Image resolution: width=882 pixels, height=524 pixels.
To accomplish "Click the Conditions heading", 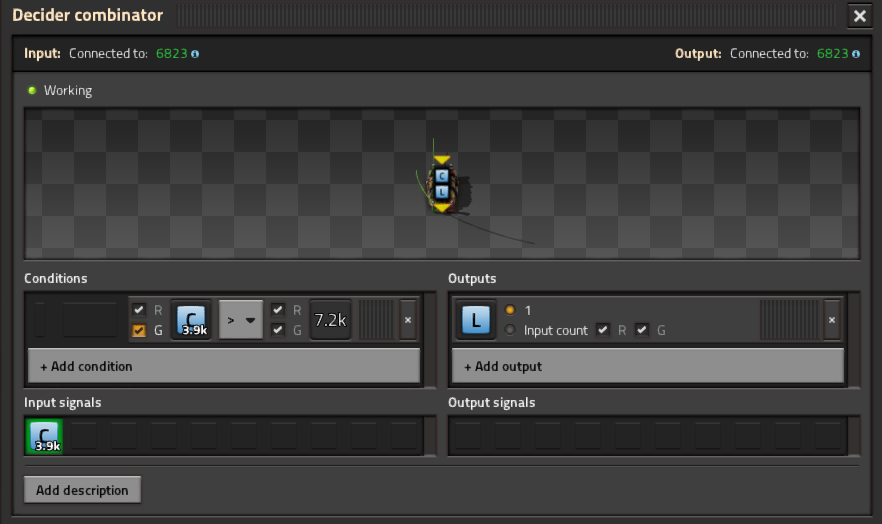I will (56, 278).
